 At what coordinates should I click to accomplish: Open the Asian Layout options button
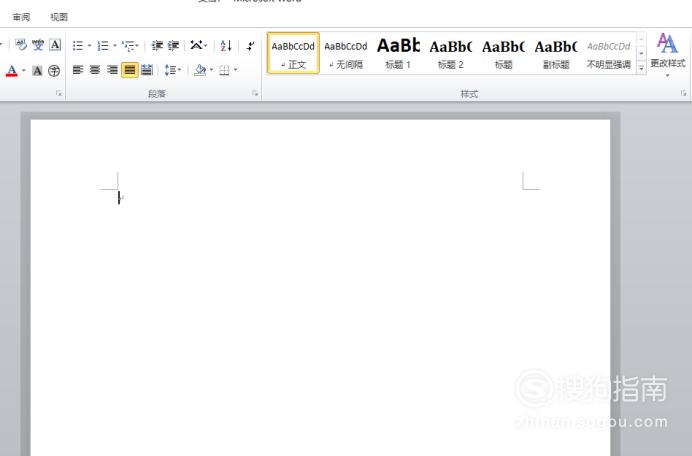[199, 45]
